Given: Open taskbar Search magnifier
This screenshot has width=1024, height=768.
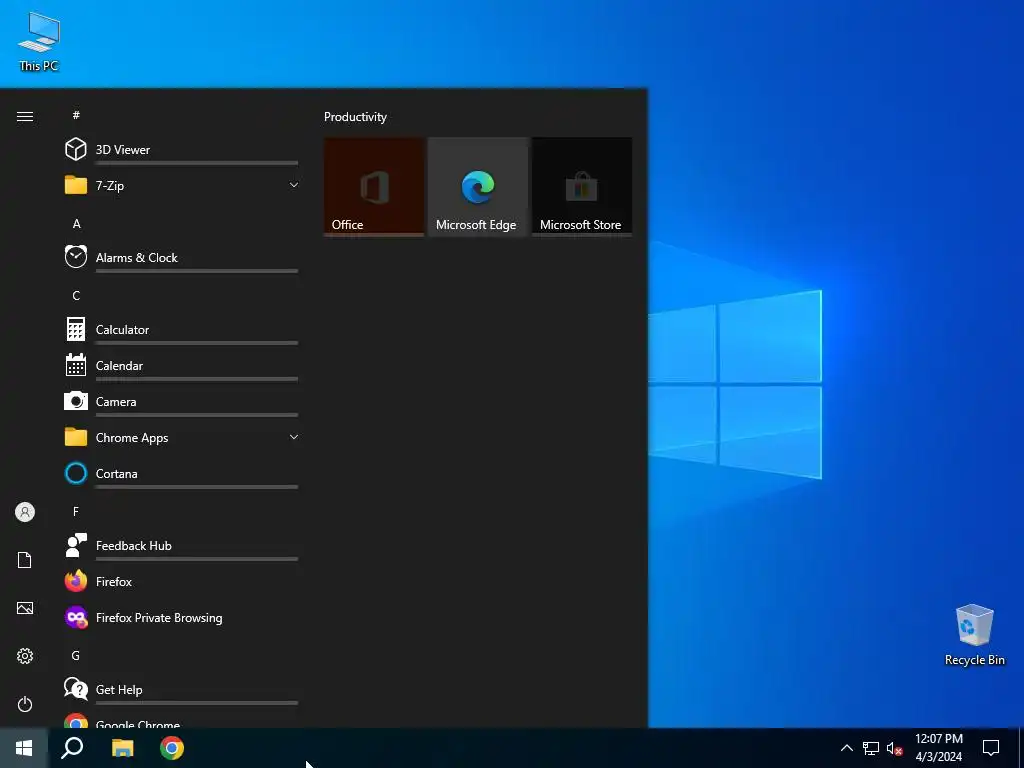Looking at the screenshot, I should coord(72,748).
